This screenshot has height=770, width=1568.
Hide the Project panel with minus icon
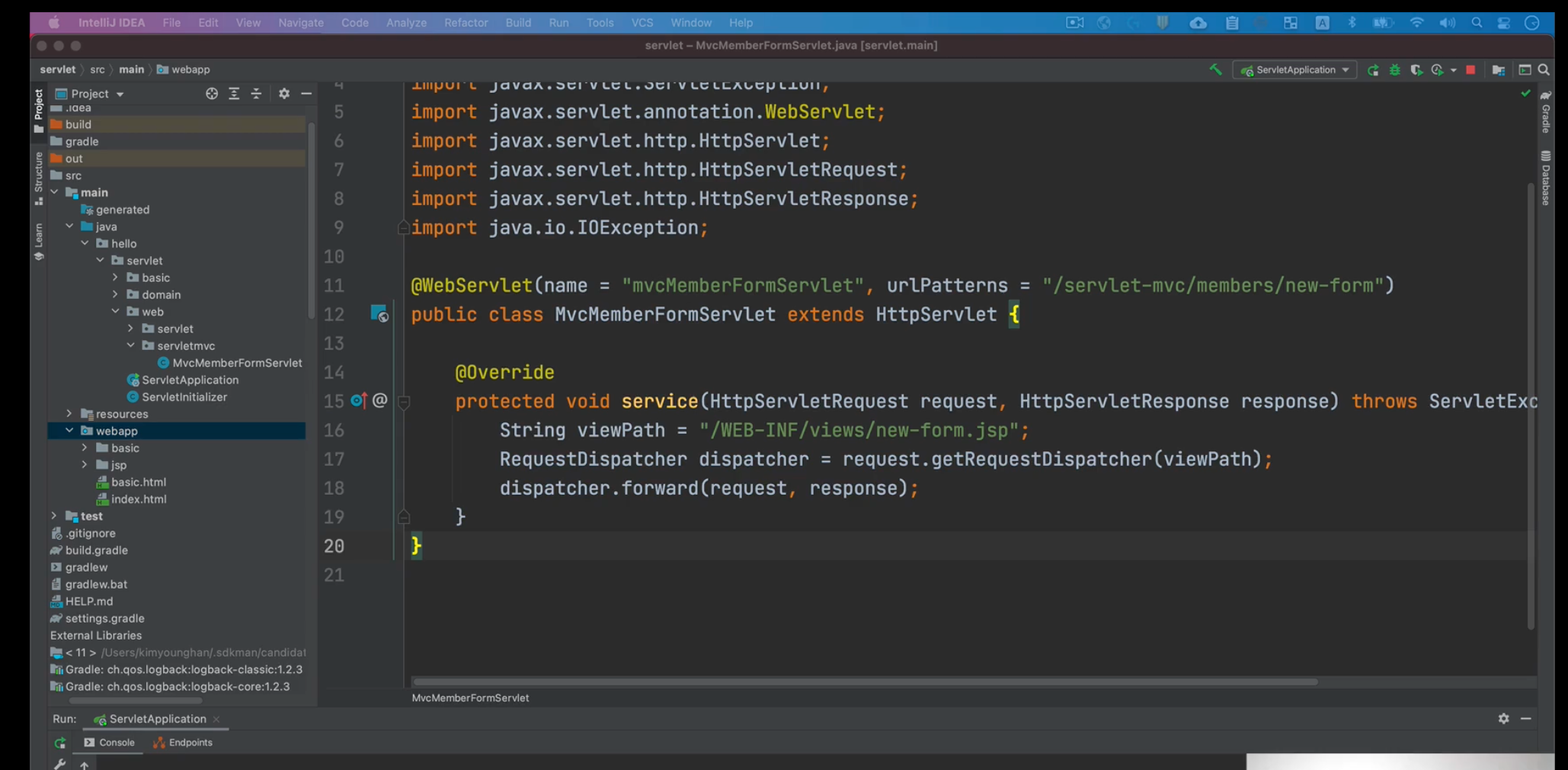306,94
